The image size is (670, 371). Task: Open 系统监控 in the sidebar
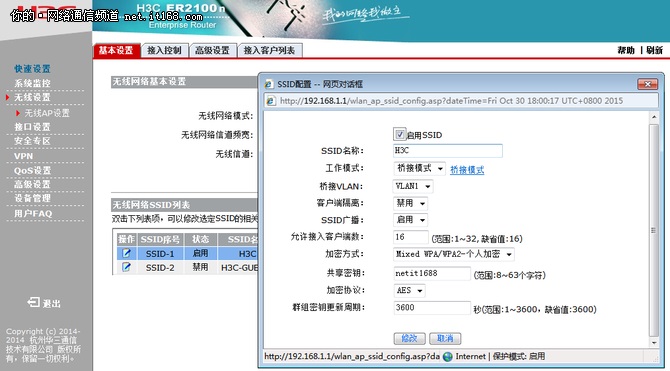[x=32, y=83]
